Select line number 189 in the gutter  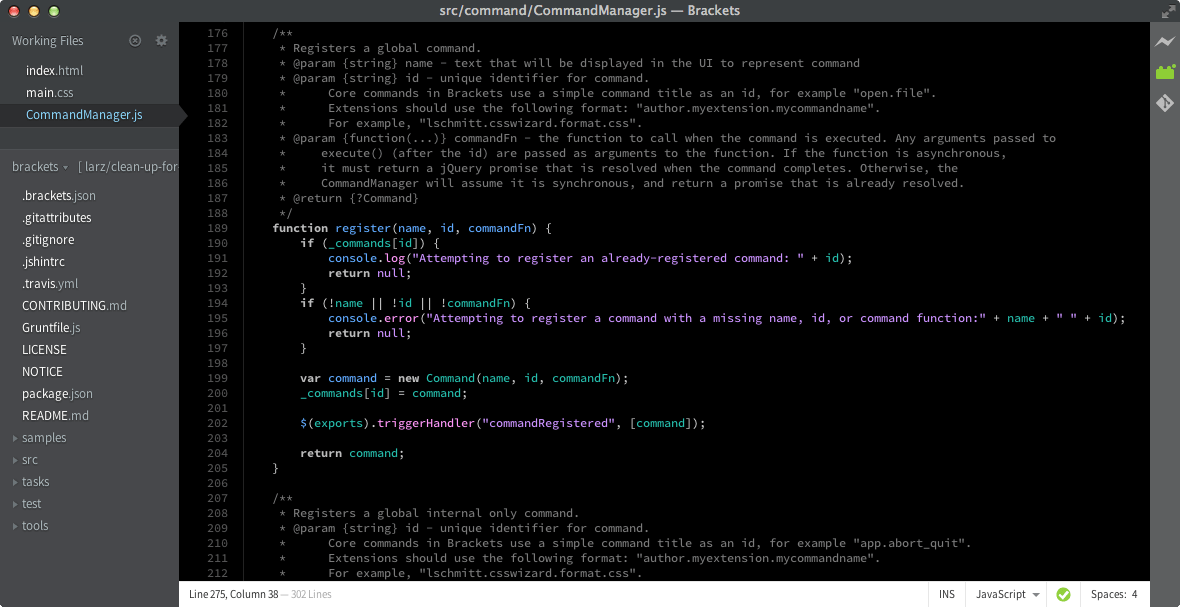[216, 227]
